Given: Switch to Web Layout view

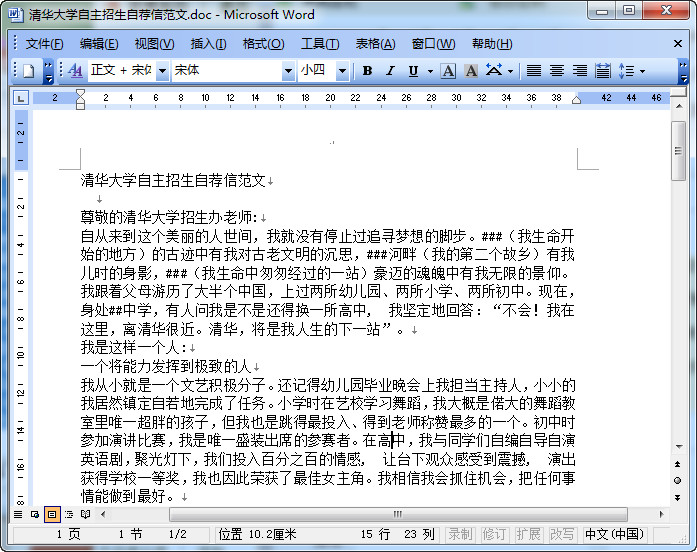Looking at the screenshot, I should (x=35, y=515).
